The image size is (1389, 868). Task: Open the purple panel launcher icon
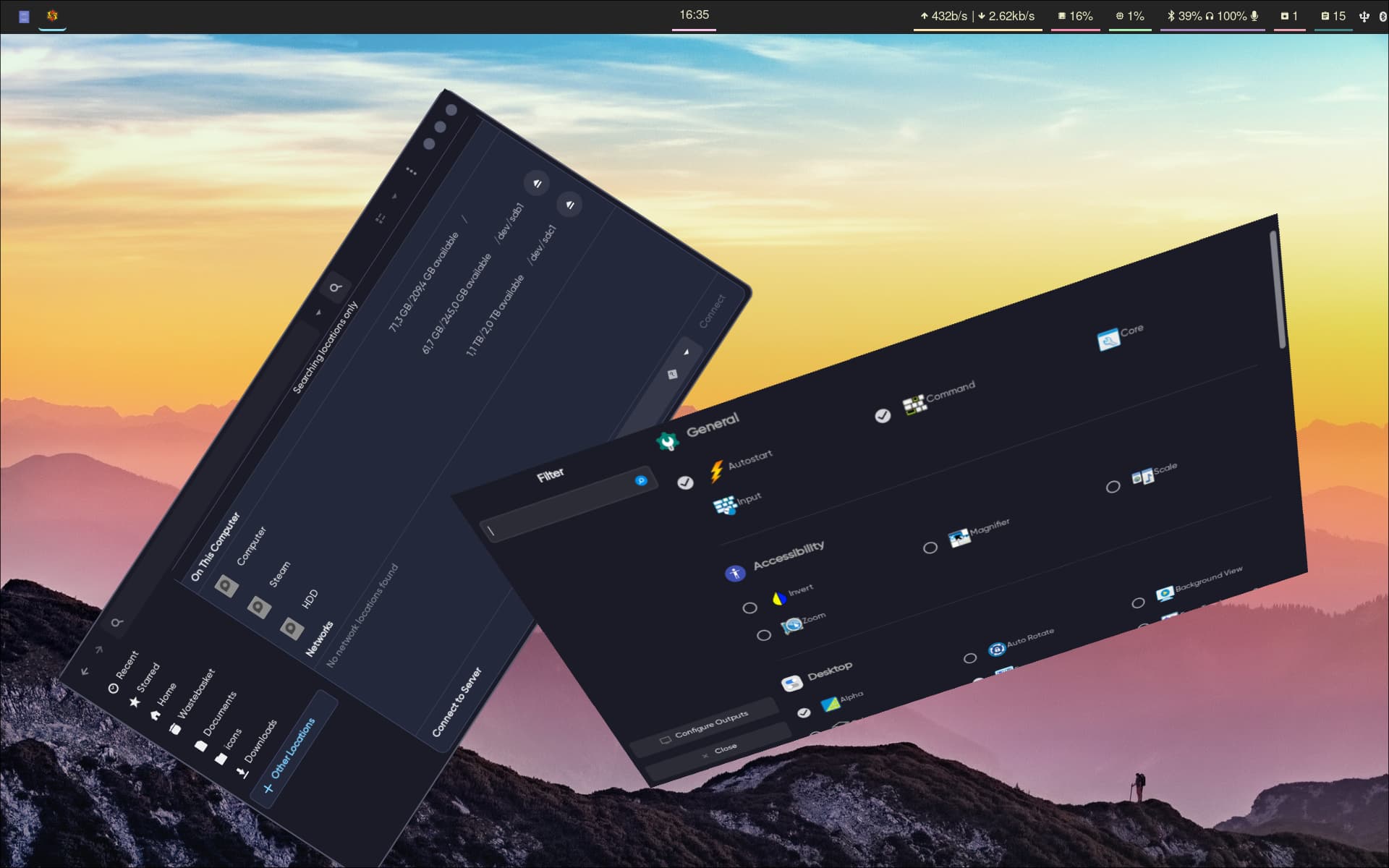pyautogui.click(x=24, y=16)
